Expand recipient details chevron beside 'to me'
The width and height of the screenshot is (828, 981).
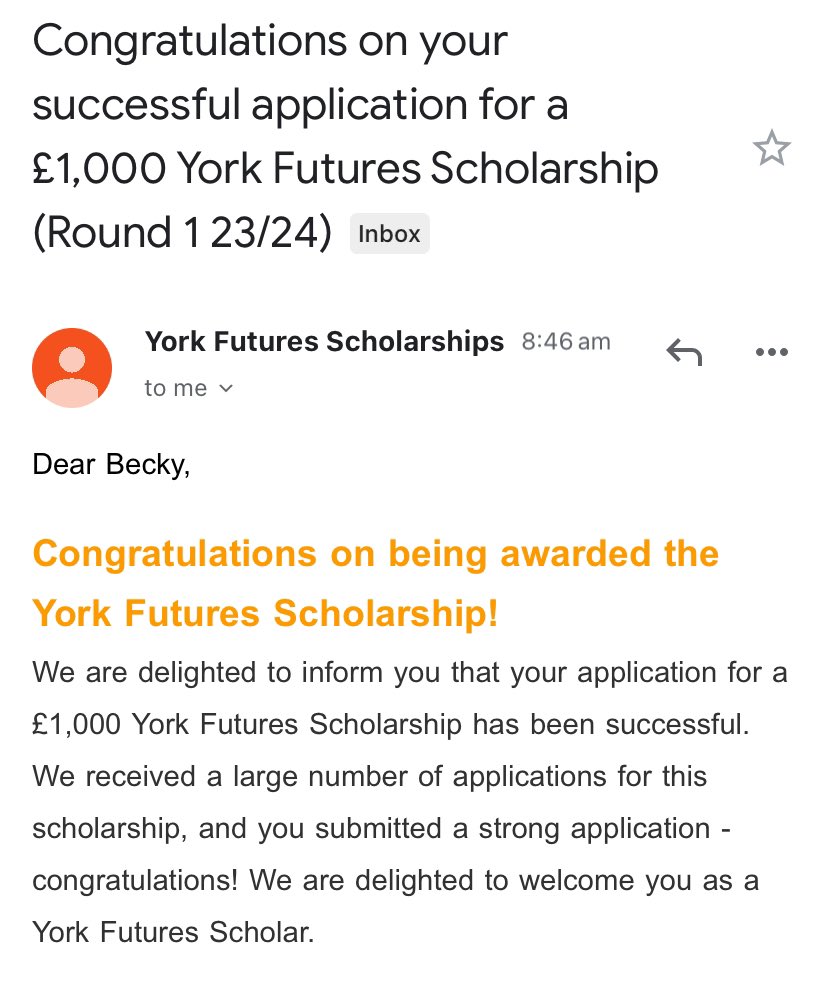pos(226,389)
